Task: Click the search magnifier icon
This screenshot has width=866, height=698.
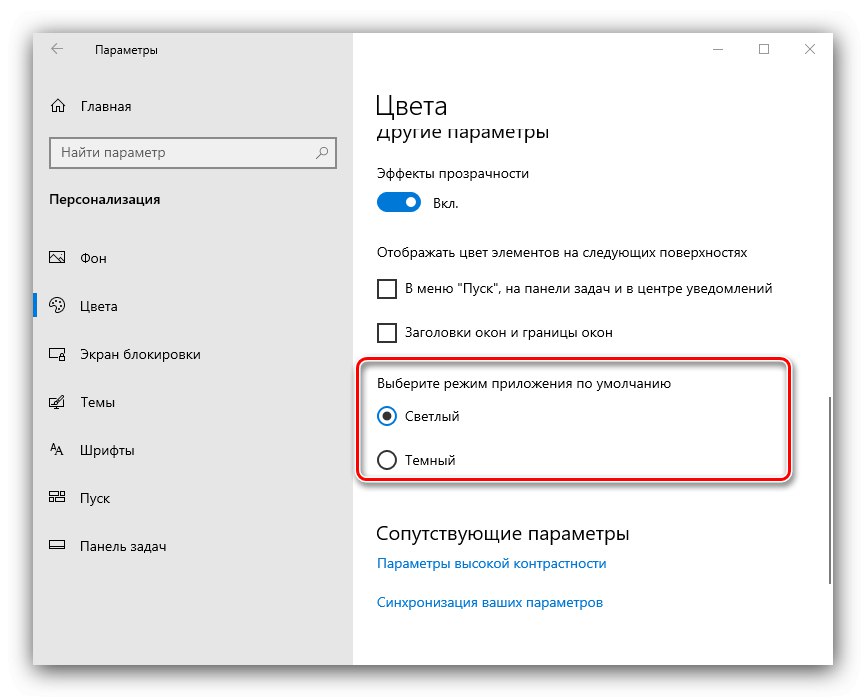Action: pyautogui.click(x=322, y=153)
